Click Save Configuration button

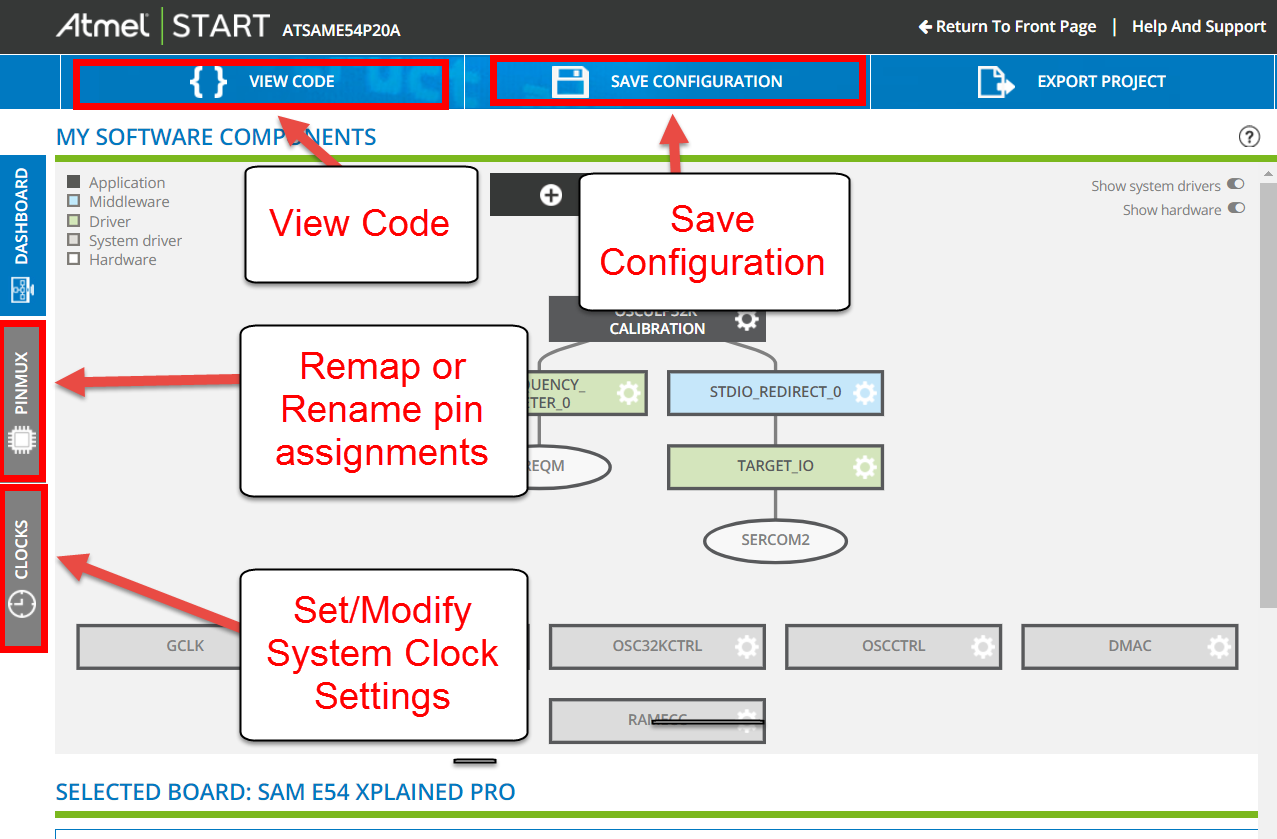click(x=676, y=82)
